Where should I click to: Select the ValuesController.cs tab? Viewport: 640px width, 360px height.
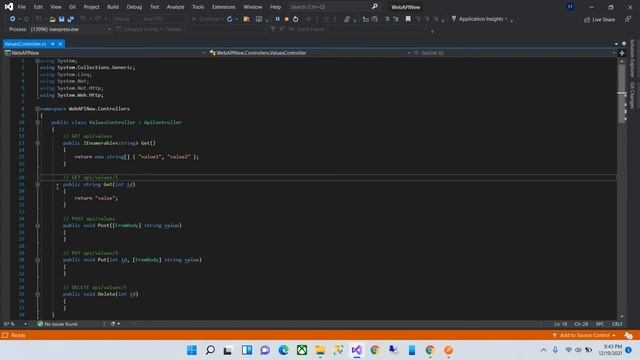pyautogui.click(x=25, y=44)
